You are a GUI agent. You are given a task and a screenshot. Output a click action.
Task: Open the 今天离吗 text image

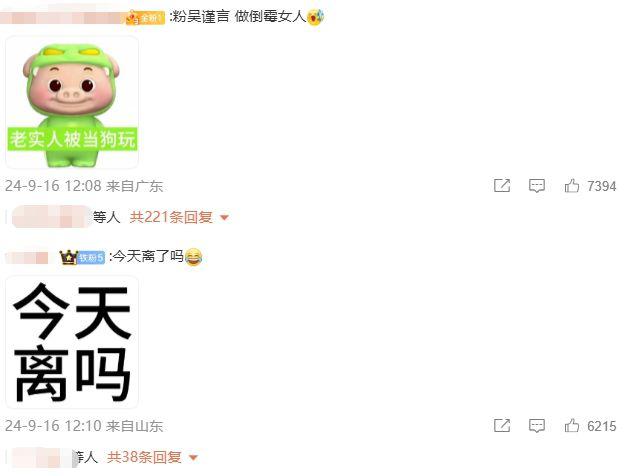(x=72, y=342)
